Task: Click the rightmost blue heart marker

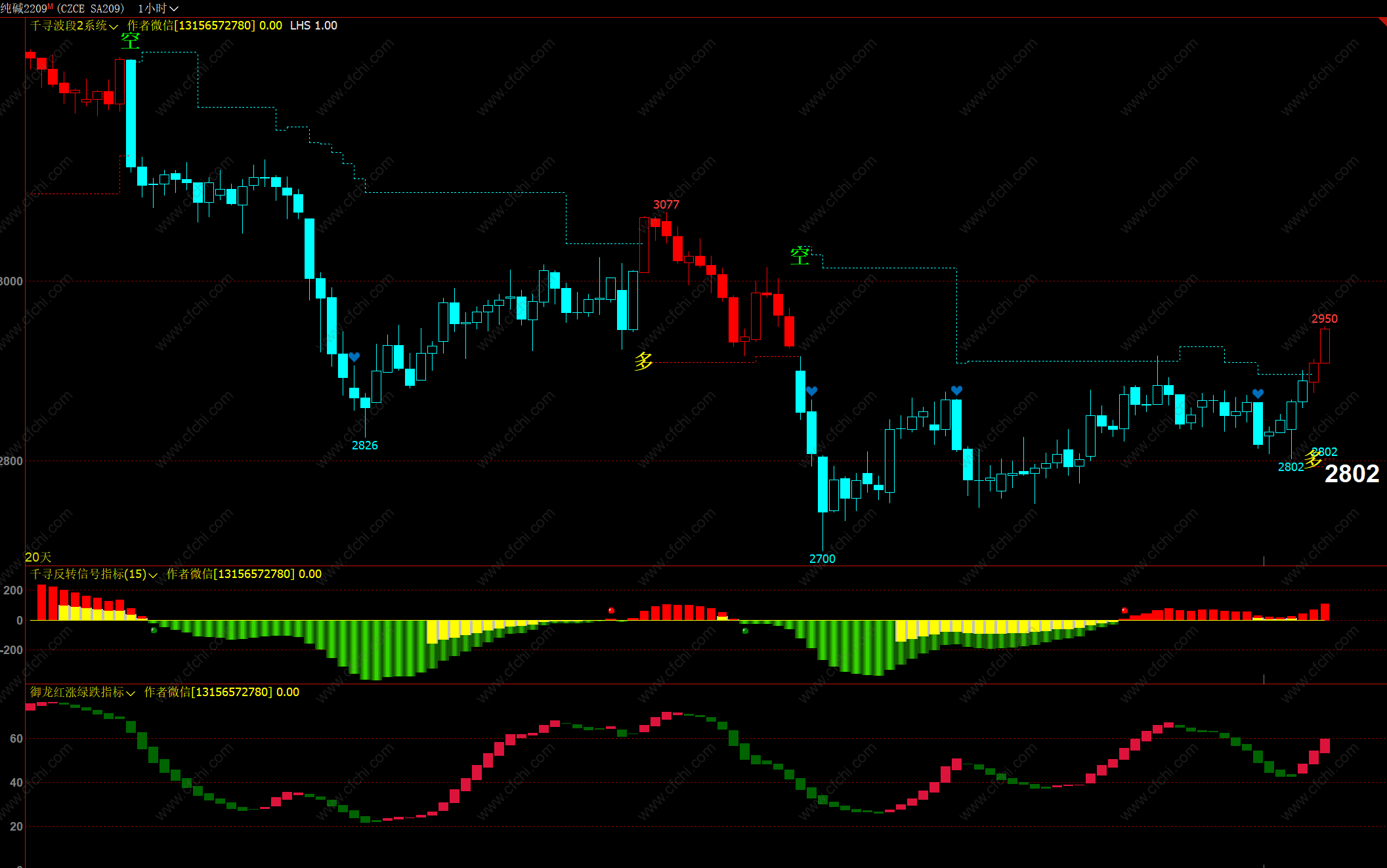Action: pyautogui.click(x=1258, y=394)
